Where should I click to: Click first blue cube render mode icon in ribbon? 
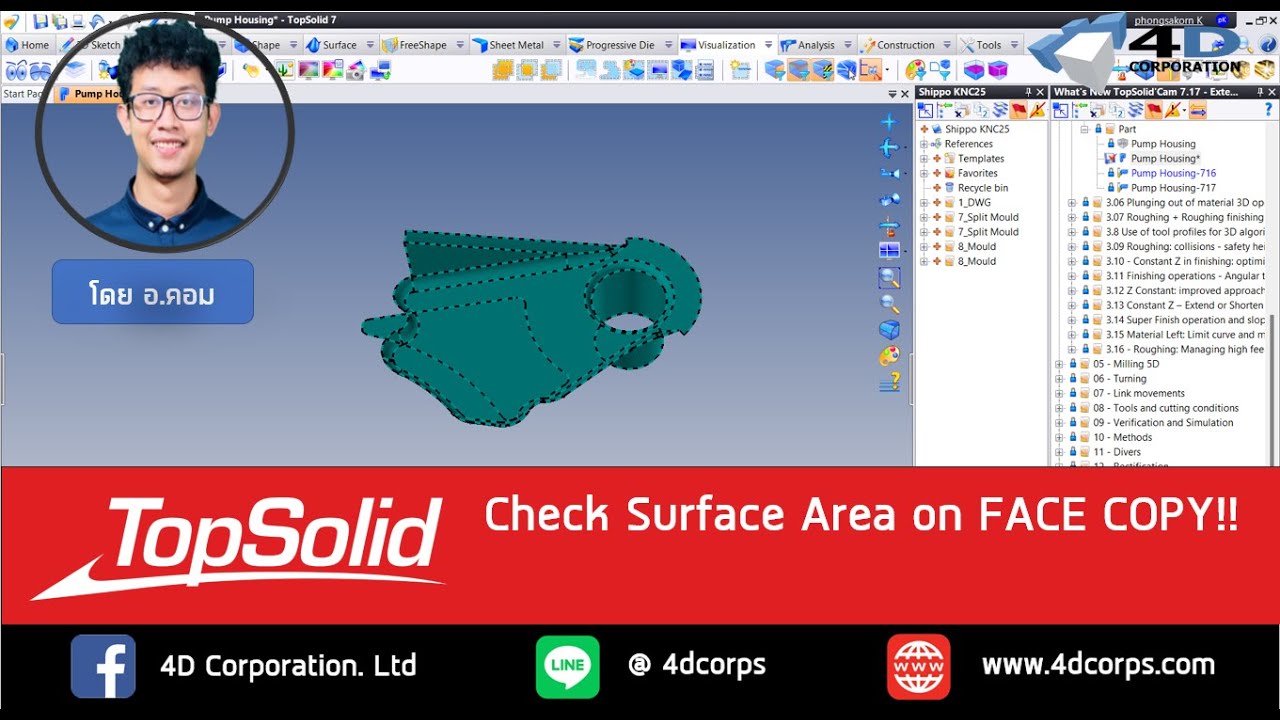tap(775, 70)
